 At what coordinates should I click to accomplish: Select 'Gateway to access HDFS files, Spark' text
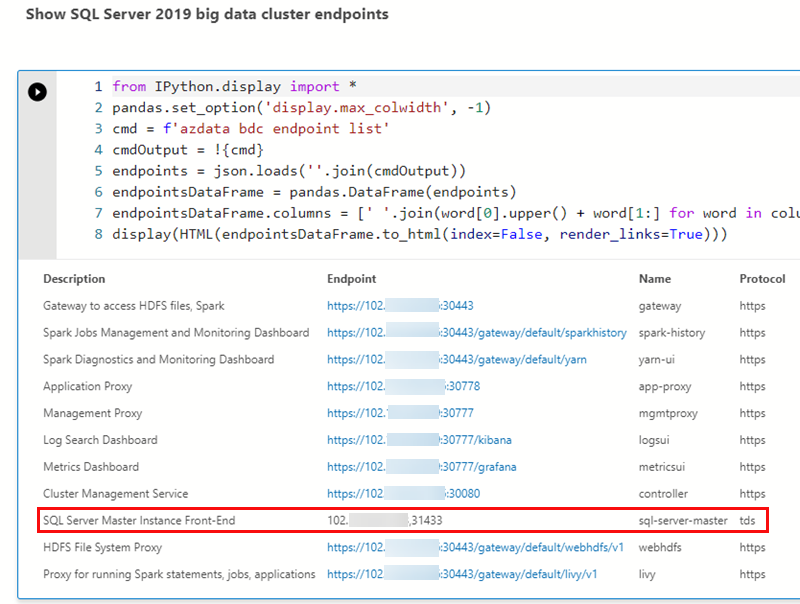click(134, 306)
